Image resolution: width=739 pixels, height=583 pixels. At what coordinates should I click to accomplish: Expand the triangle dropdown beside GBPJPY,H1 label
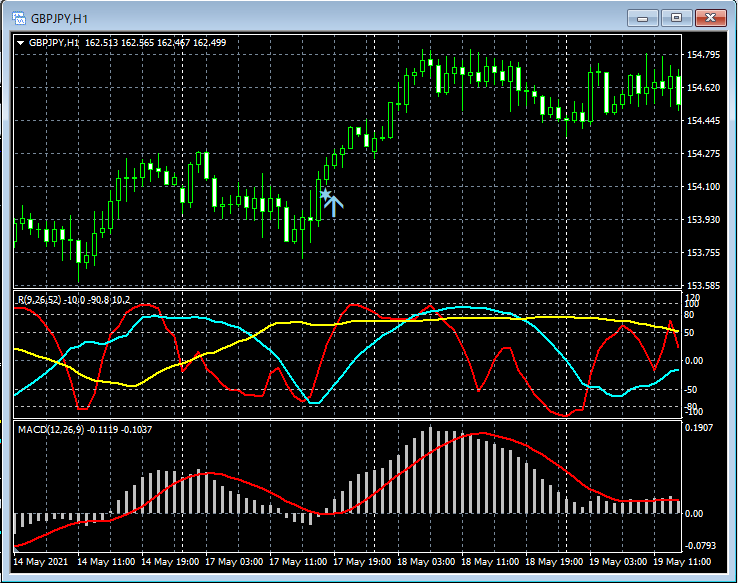(x=21, y=43)
